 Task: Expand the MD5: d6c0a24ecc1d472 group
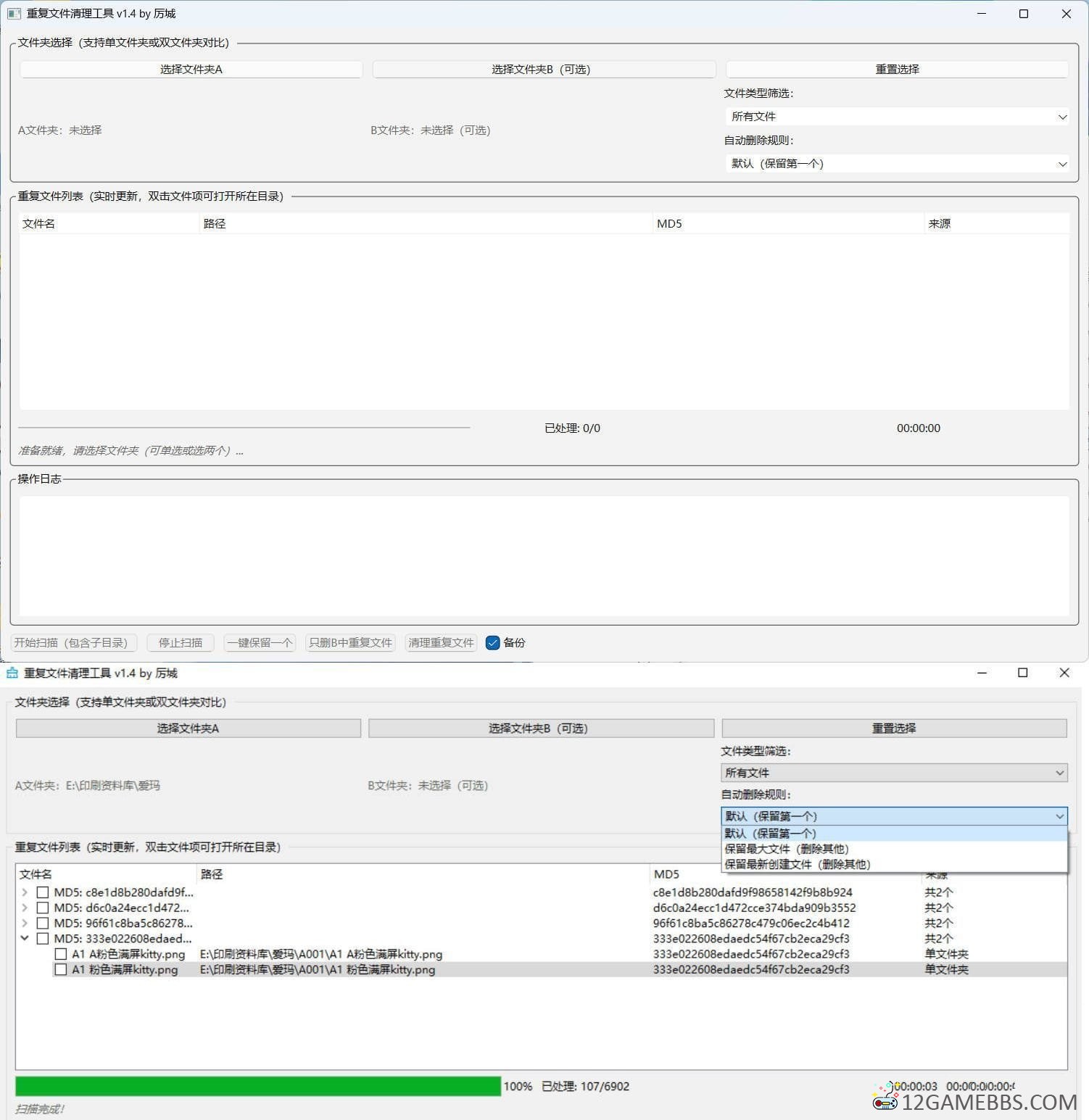click(x=25, y=908)
